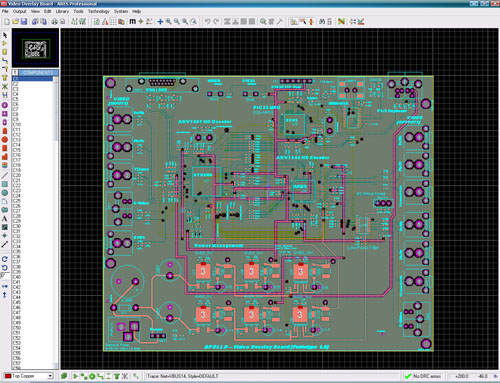
Task: Click the zoom in magnifier icon
Action: click(x=169, y=22)
